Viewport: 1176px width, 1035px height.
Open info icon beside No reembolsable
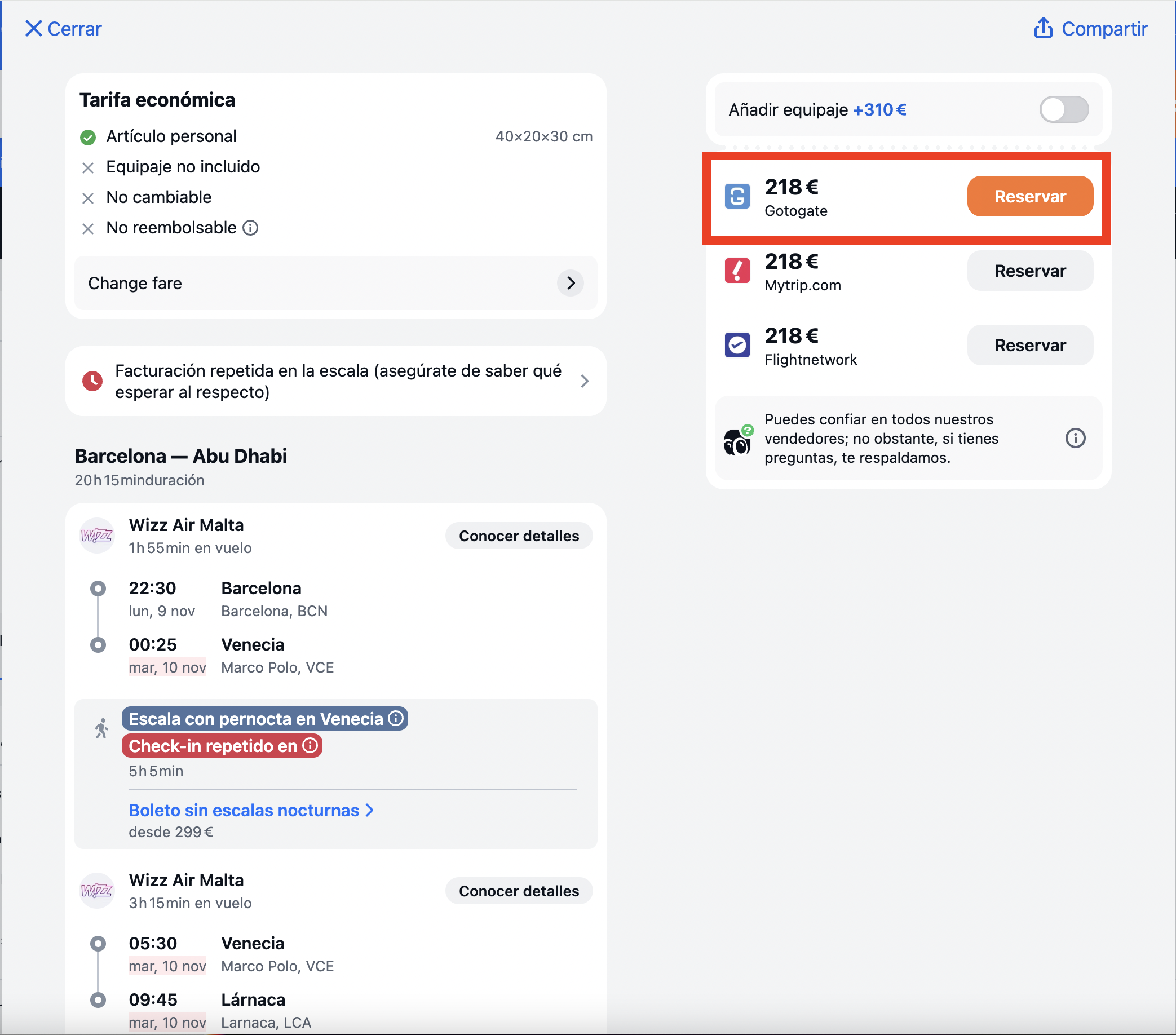pos(250,228)
